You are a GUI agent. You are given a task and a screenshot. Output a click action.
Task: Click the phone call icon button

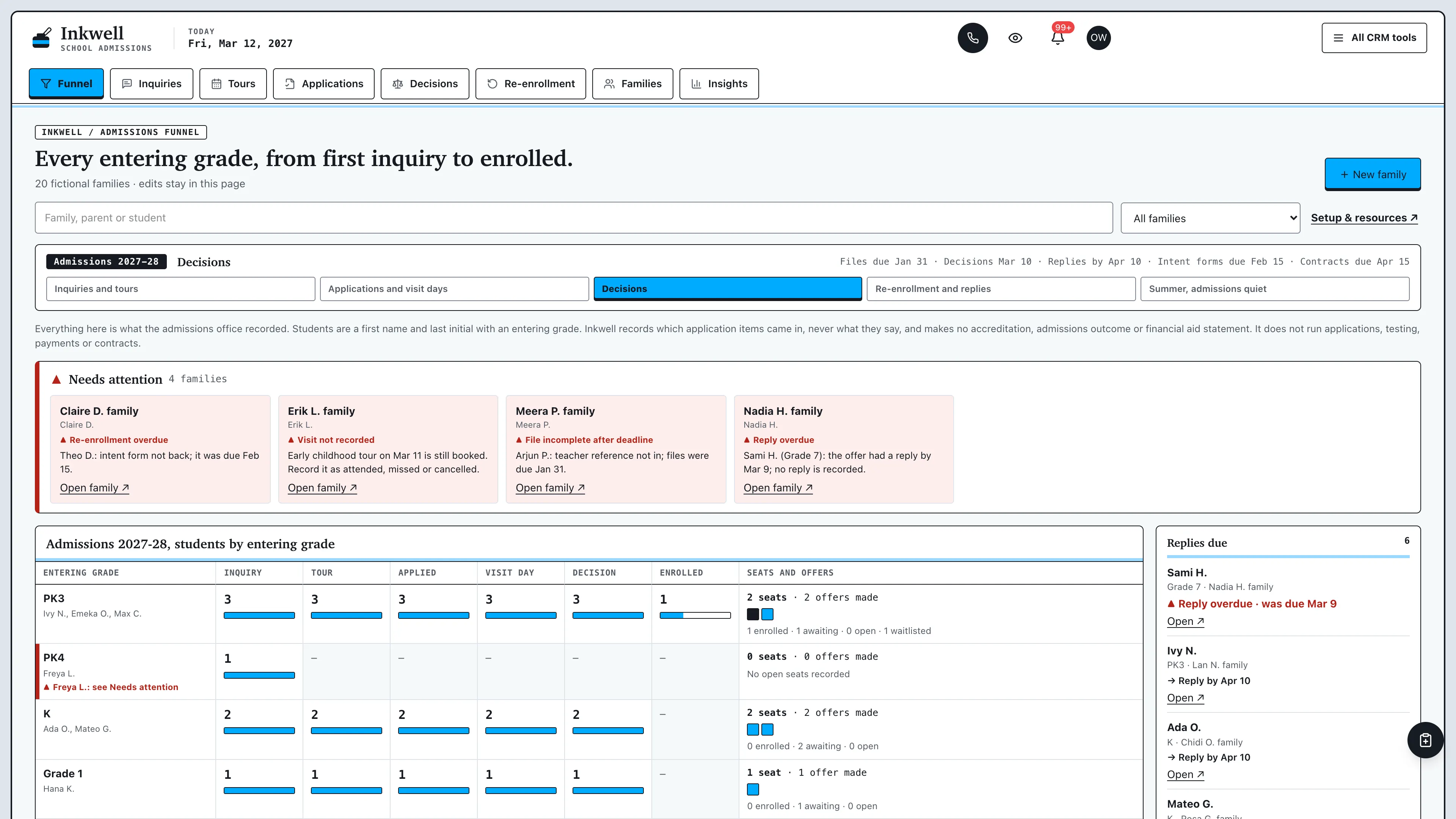973,38
